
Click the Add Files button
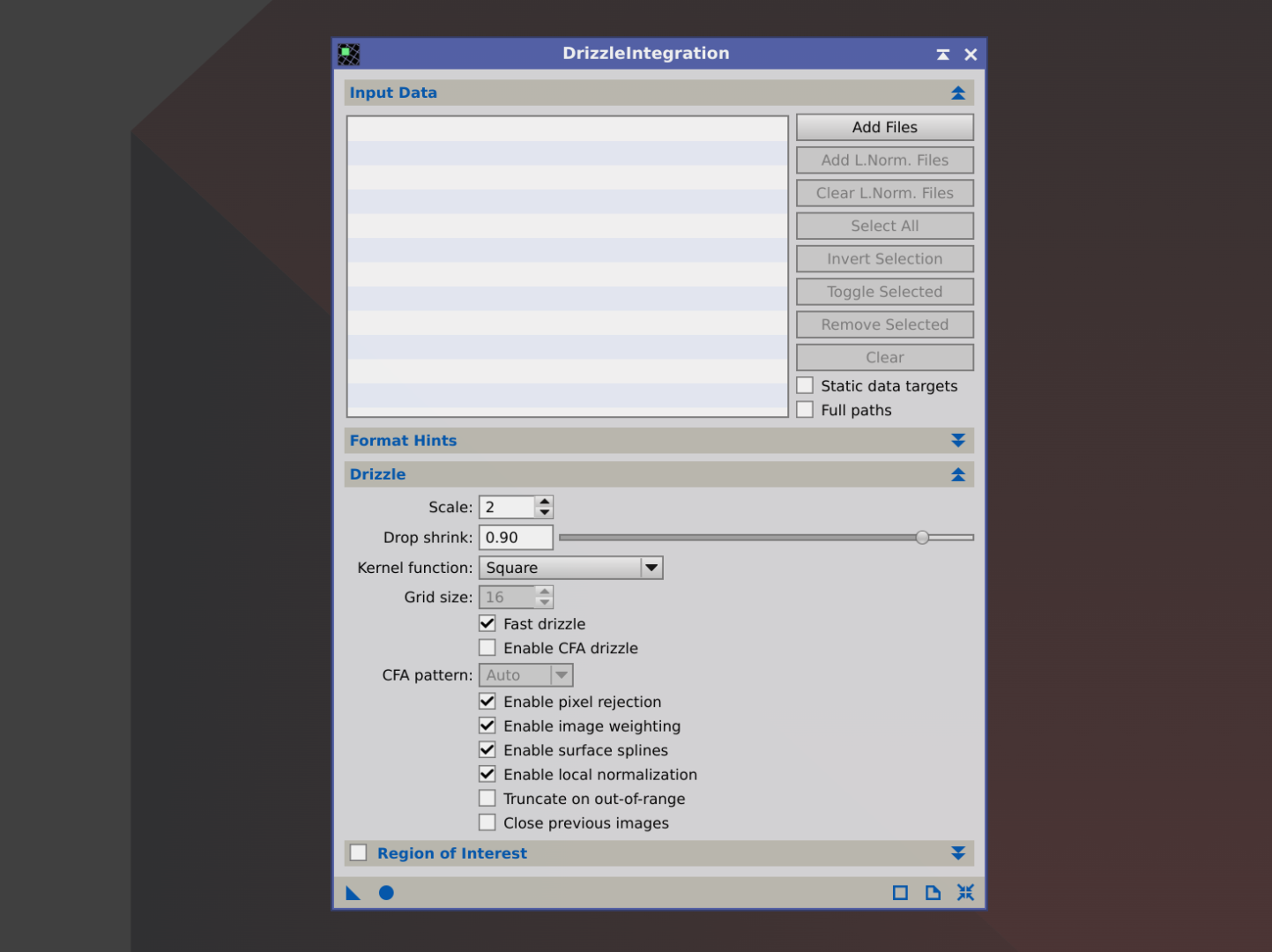point(885,128)
